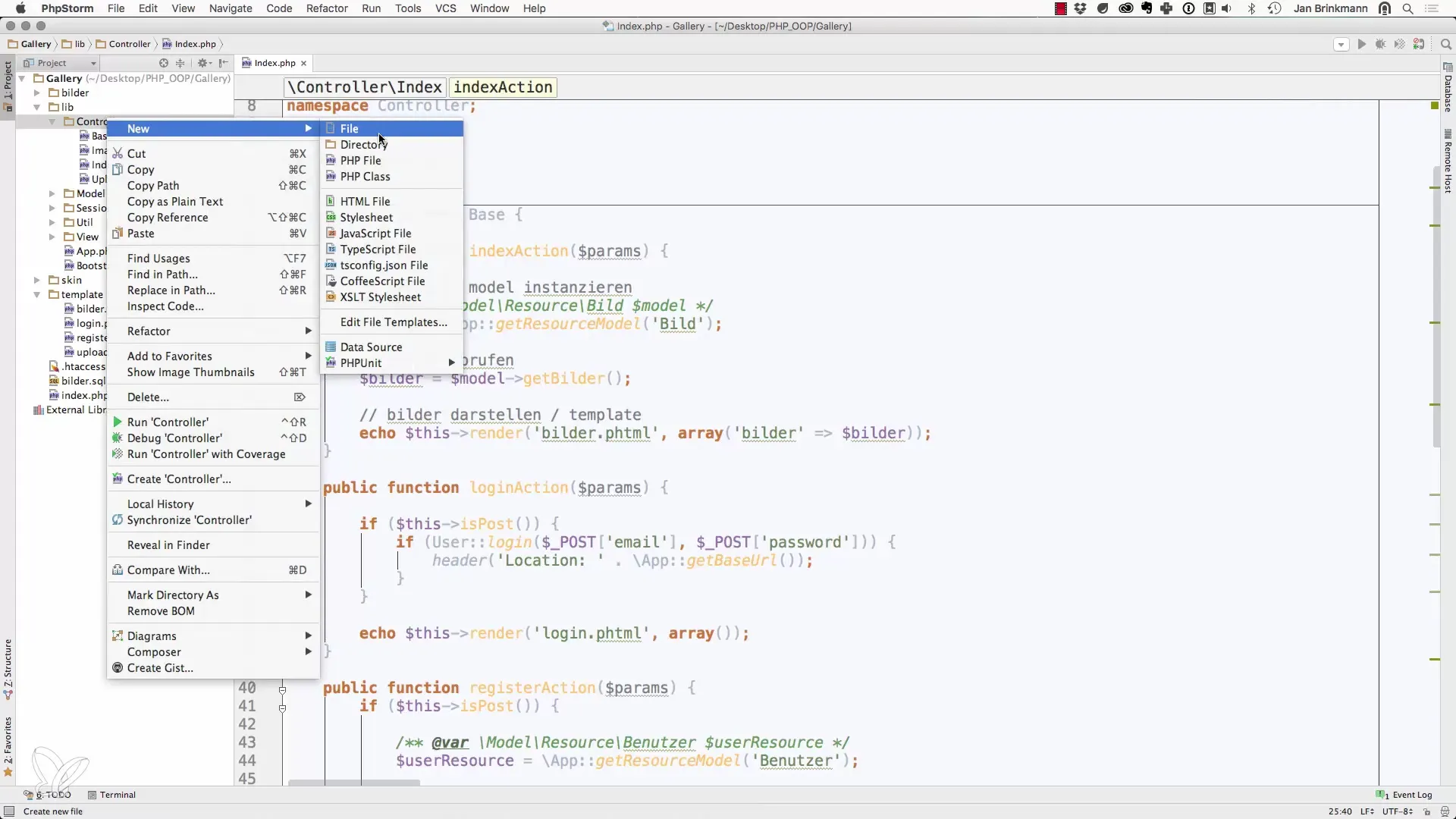
Task: Click the Compare With icon
Action: click(118, 570)
